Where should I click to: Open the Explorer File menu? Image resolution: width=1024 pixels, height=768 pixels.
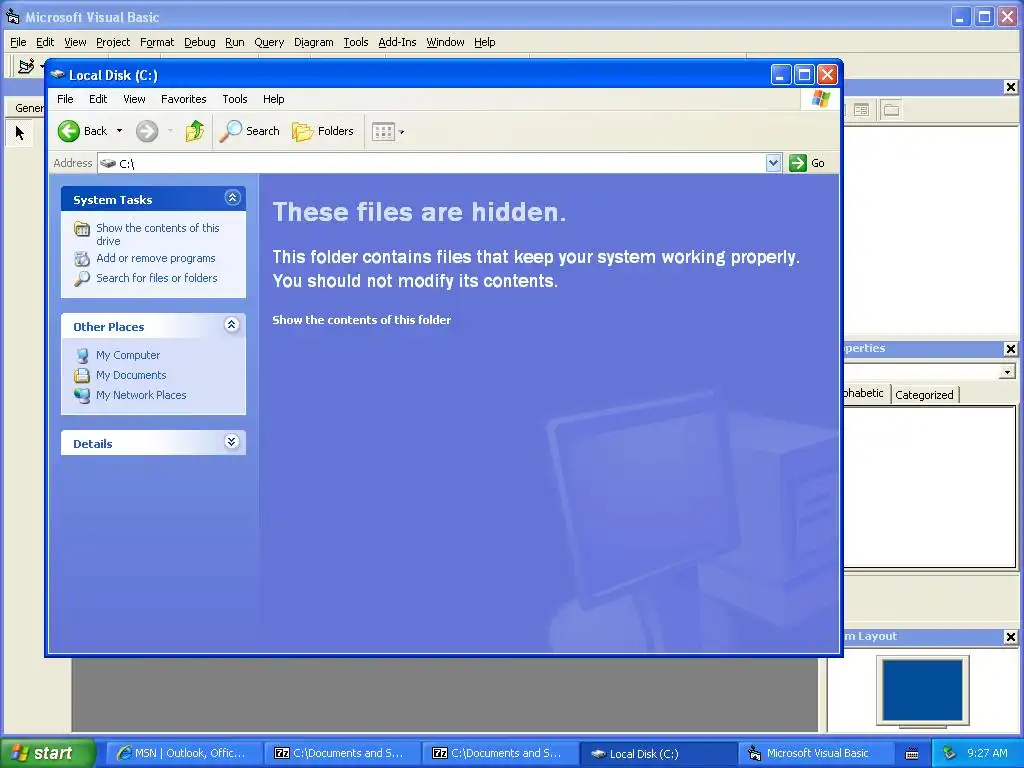click(x=65, y=99)
